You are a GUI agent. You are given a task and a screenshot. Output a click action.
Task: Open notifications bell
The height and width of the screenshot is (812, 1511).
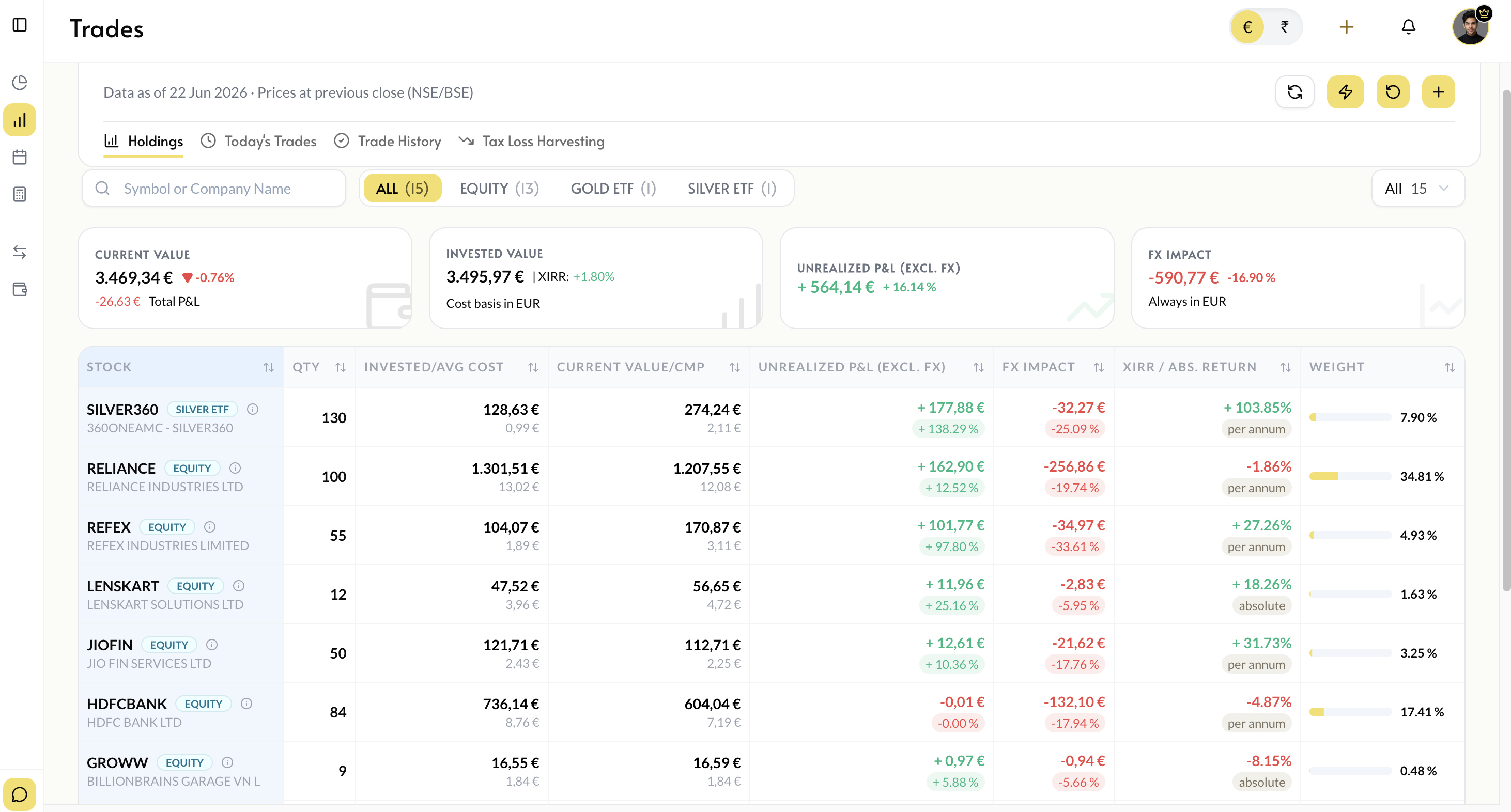1408,27
